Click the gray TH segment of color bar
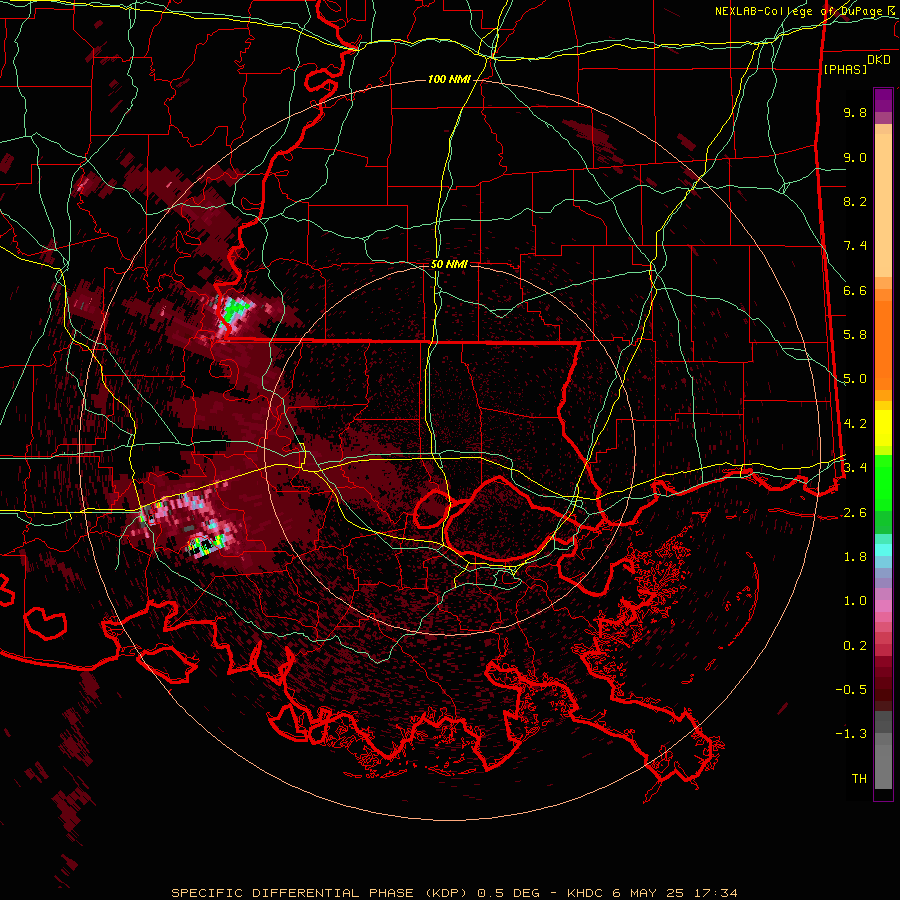The width and height of the screenshot is (900, 900). click(x=883, y=766)
